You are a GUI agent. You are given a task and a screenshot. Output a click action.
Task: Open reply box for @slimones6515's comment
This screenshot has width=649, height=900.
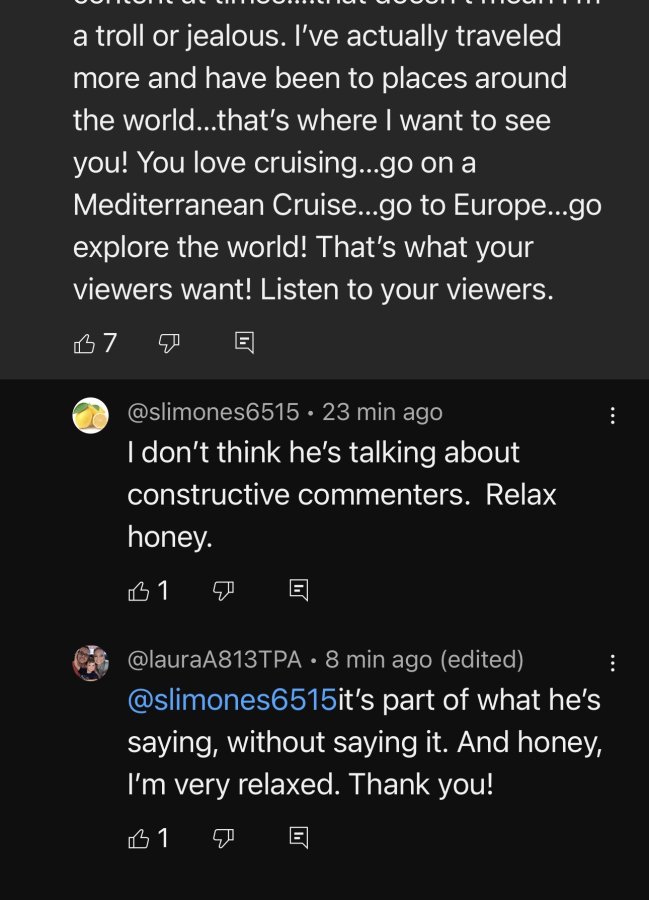pos(298,590)
